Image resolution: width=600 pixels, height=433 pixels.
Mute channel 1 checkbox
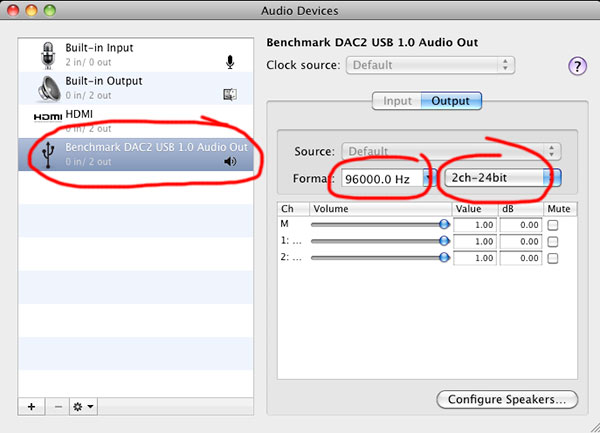tap(553, 241)
